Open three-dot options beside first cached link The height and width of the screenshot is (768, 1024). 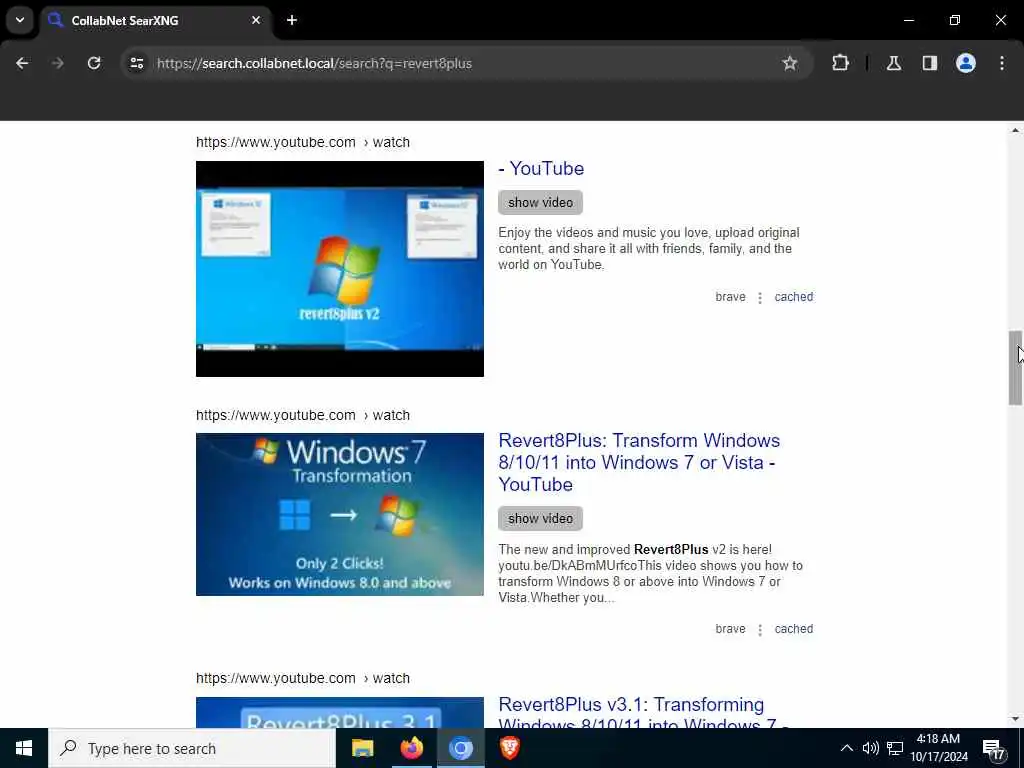[760, 298]
